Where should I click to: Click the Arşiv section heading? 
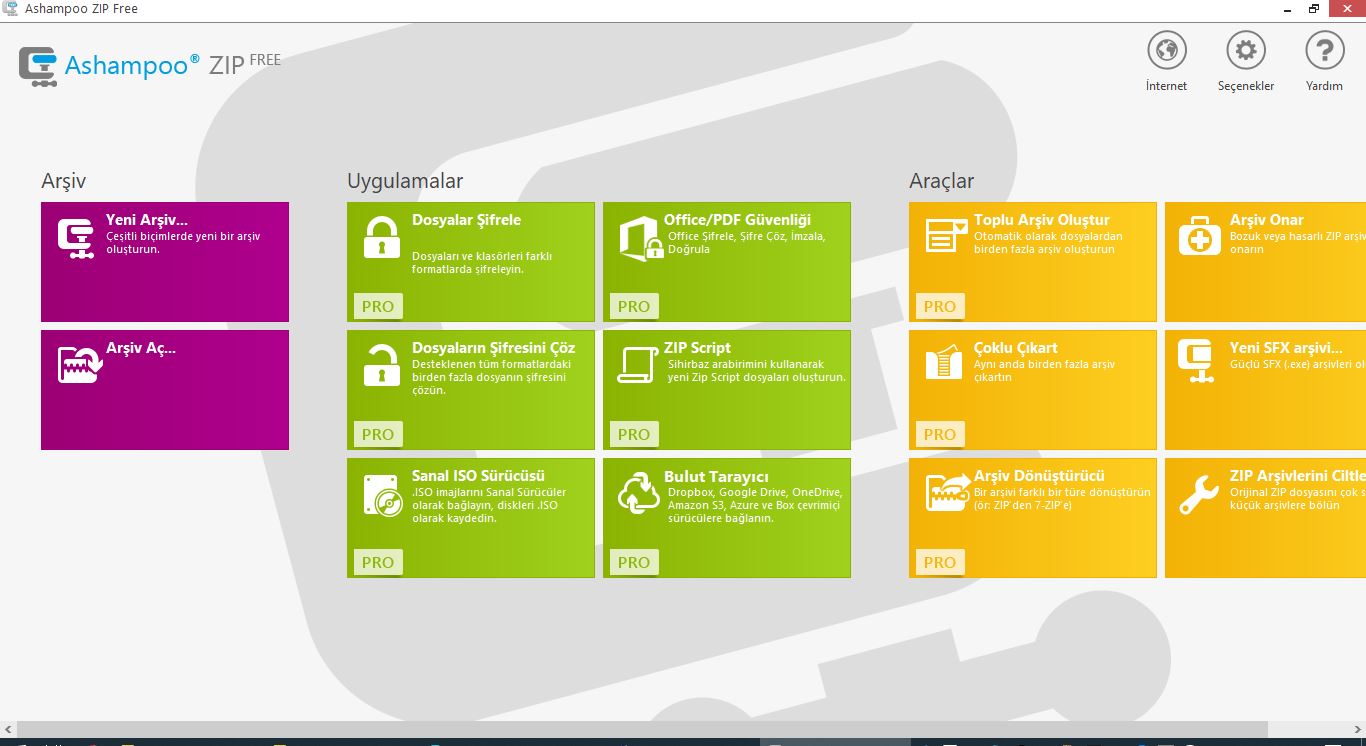64,181
